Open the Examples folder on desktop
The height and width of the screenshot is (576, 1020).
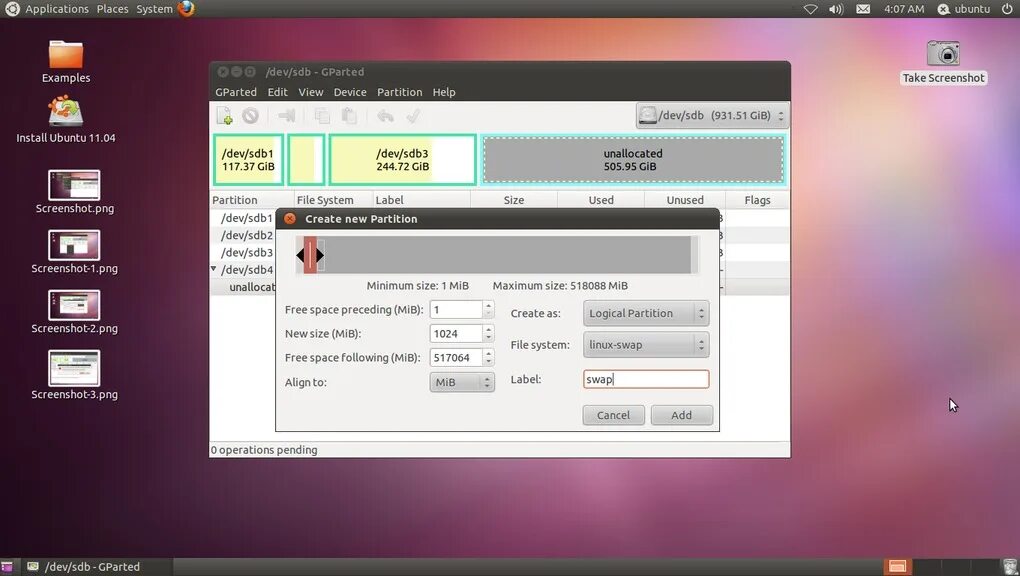[x=66, y=62]
